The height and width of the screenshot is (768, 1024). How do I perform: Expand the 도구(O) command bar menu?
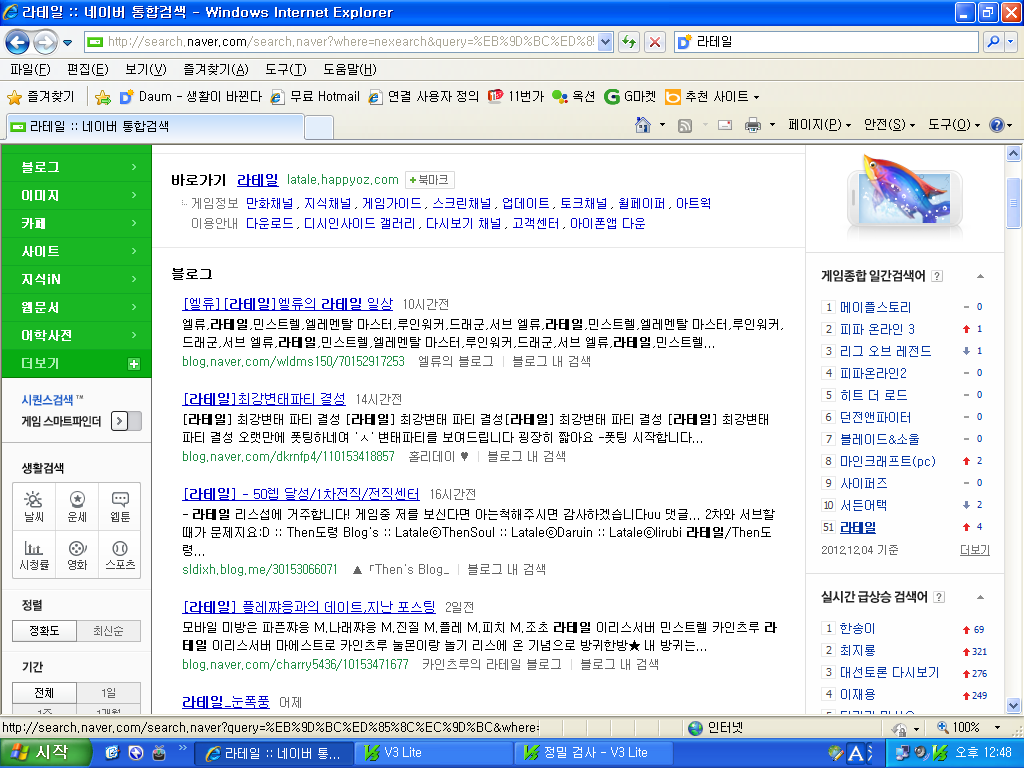pos(954,125)
